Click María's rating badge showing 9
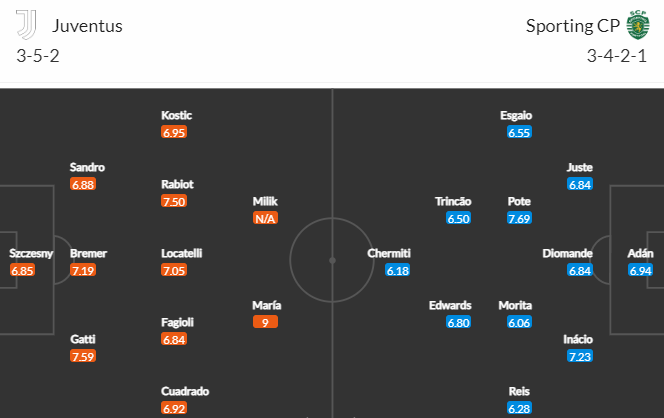Screen dimensions: 664x418 pos(265,322)
